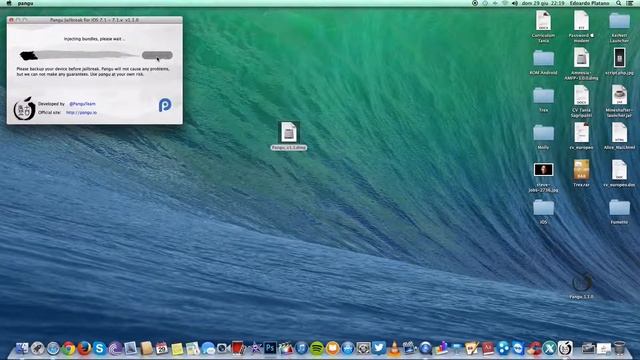Open Stickies notes from the Dock
This screenshot has height=360, width=640.
click(x=177, y=349)
